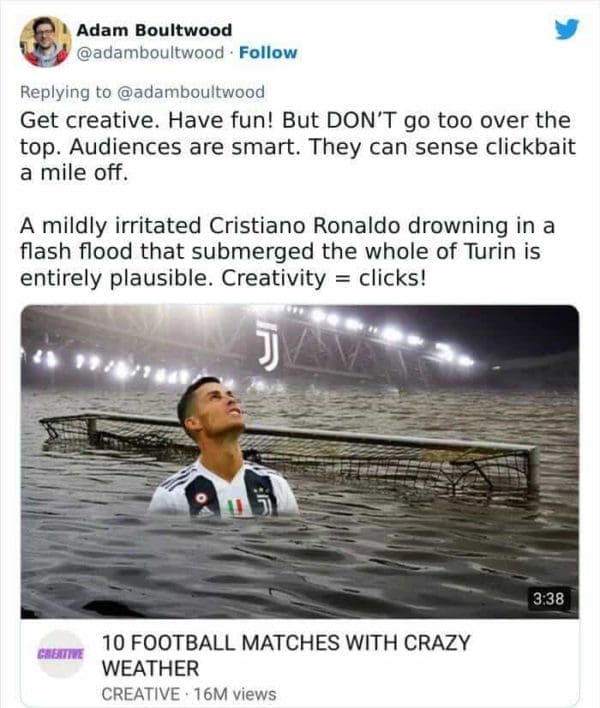Click Adam Boultwood's profile avatar
The image size is (600, 708).
44,41
